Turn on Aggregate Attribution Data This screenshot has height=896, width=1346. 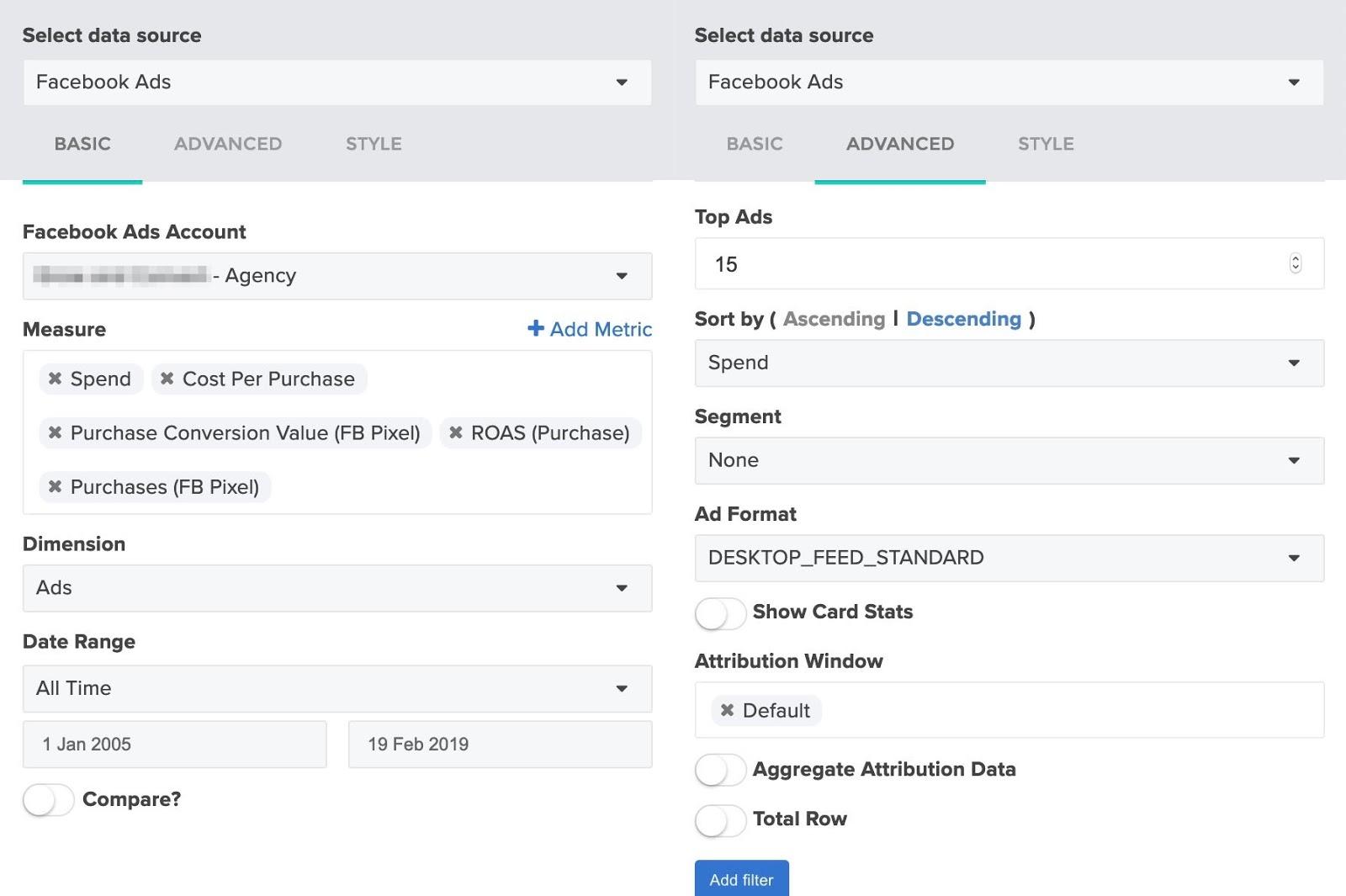click(720, 770)
